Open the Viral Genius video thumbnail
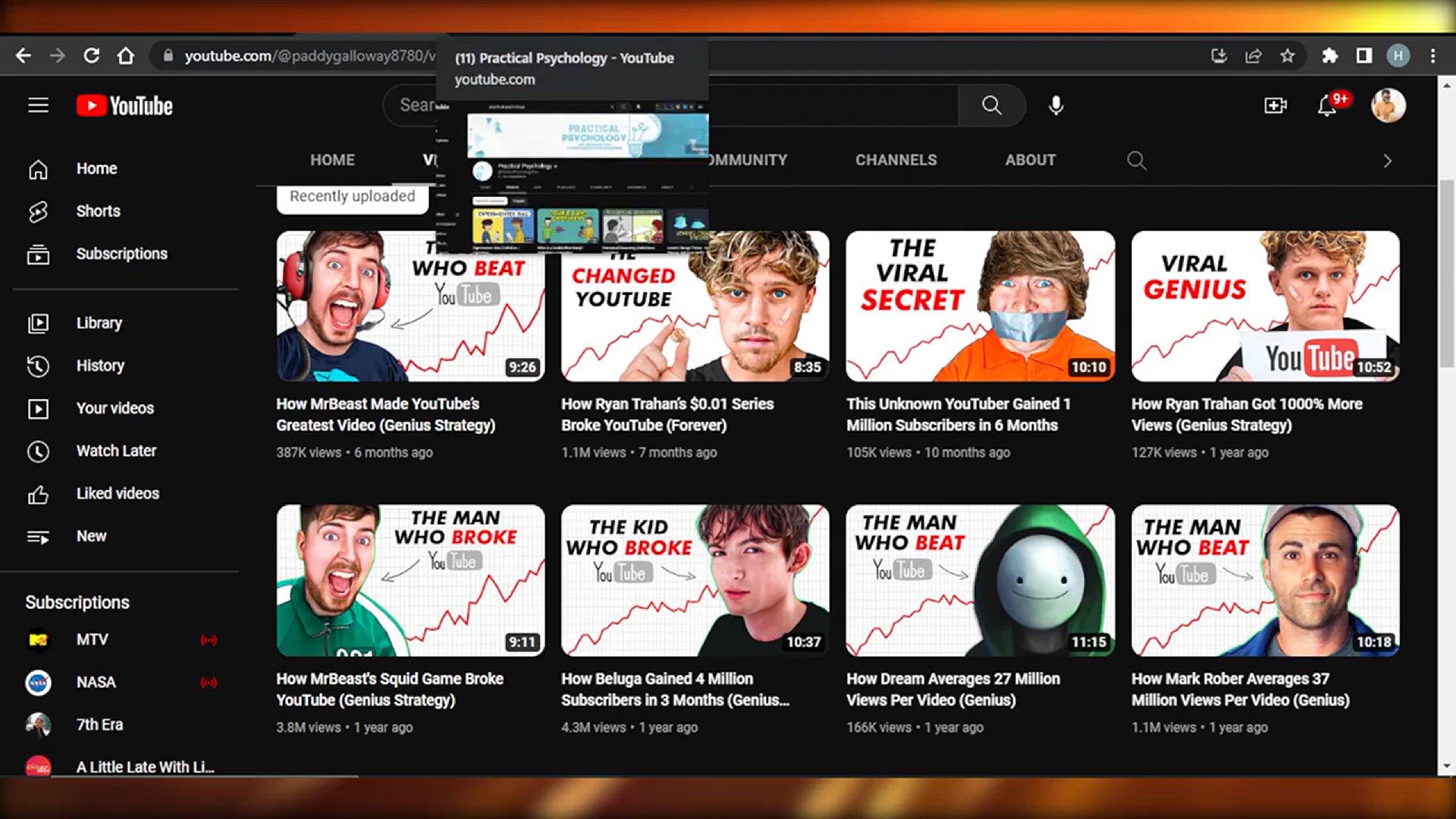Image resolution: width=1456 pixels, height=819 pixels. tap(1265, 306)
